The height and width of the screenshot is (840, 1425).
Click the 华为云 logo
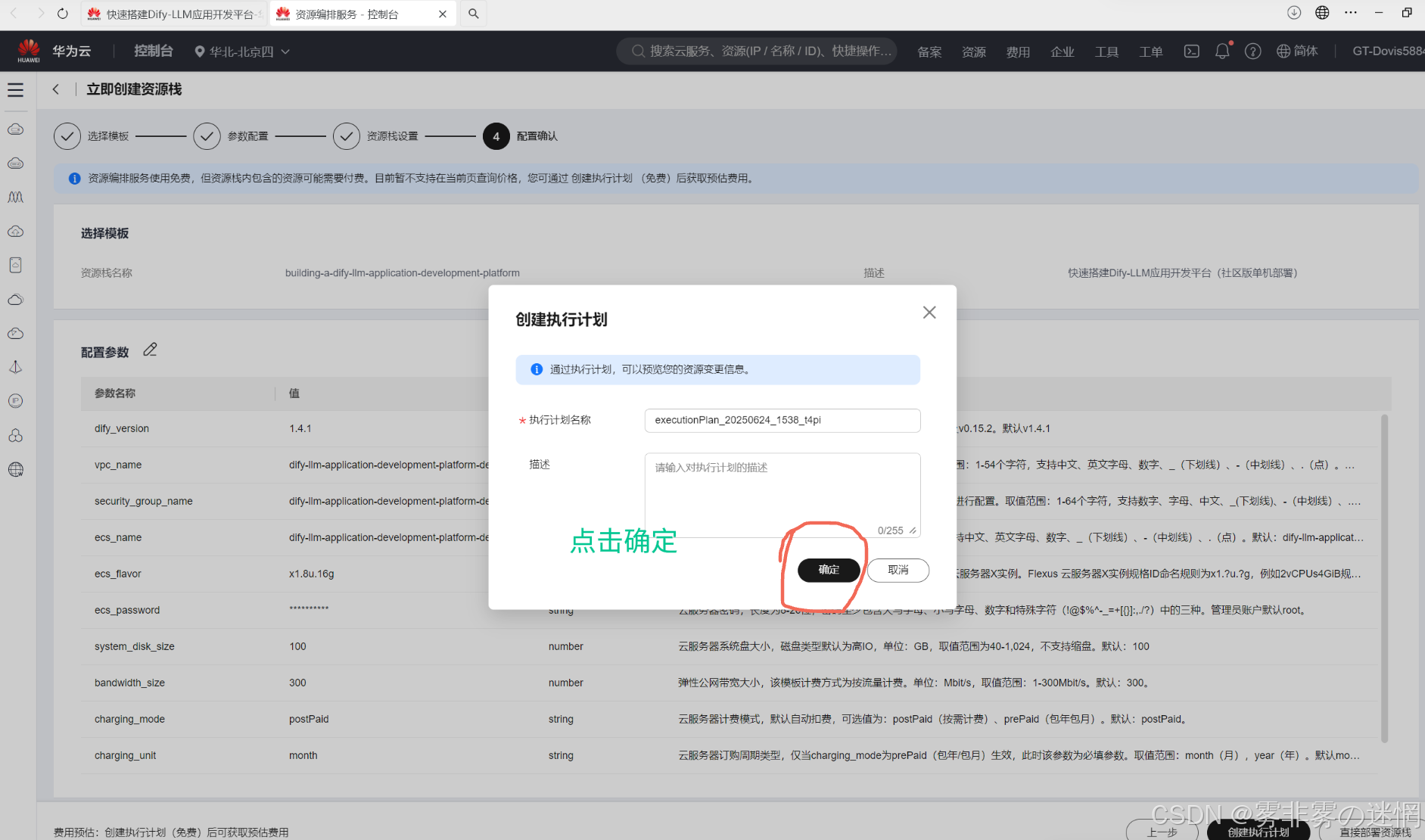point(53,51)
